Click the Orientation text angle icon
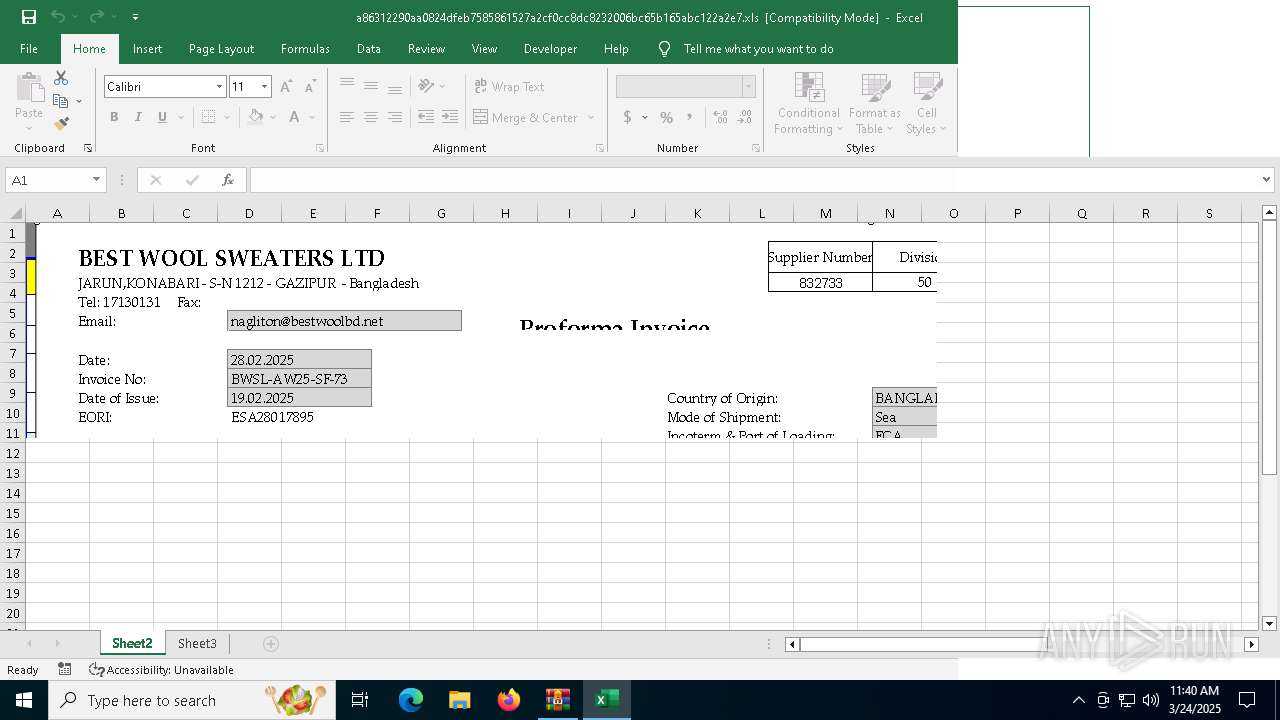Image resolution: width=1280 pixels, height=720 pixels. pos(427,86)
